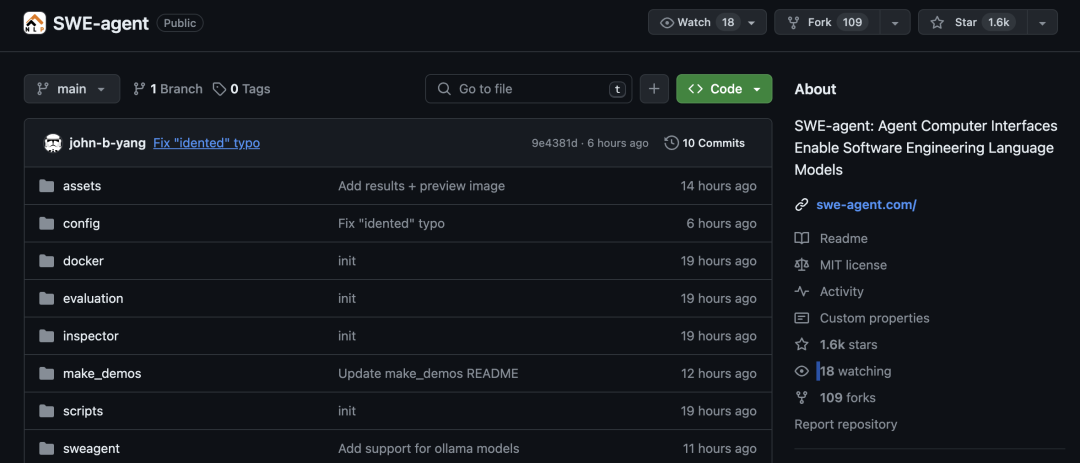The image size is (1080, 463).
Task: Expand the Fork options dropdown arrow
Action: (895, 23)
